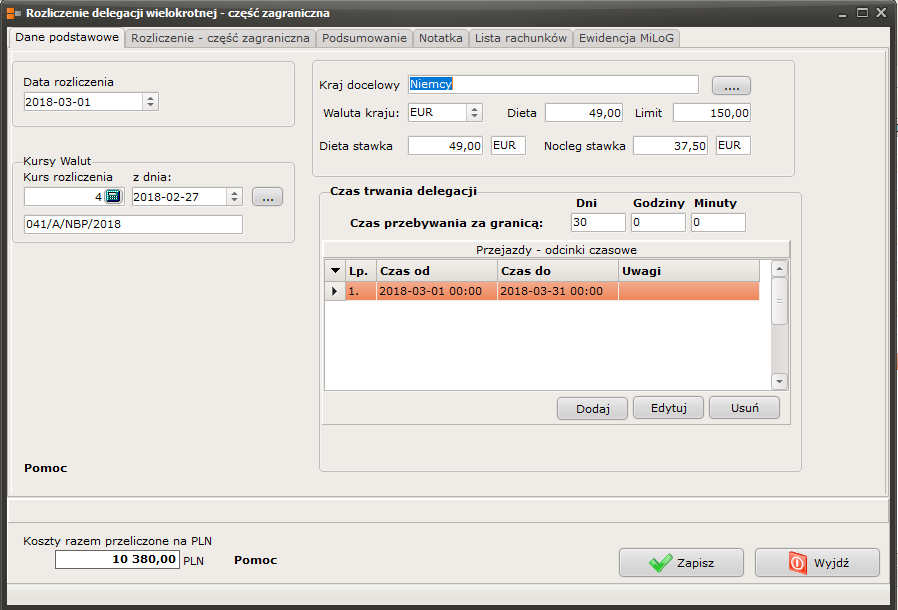This screenshot has width=898, height=610.
Task: Open the Notatka tab
Action: point(440,38)
